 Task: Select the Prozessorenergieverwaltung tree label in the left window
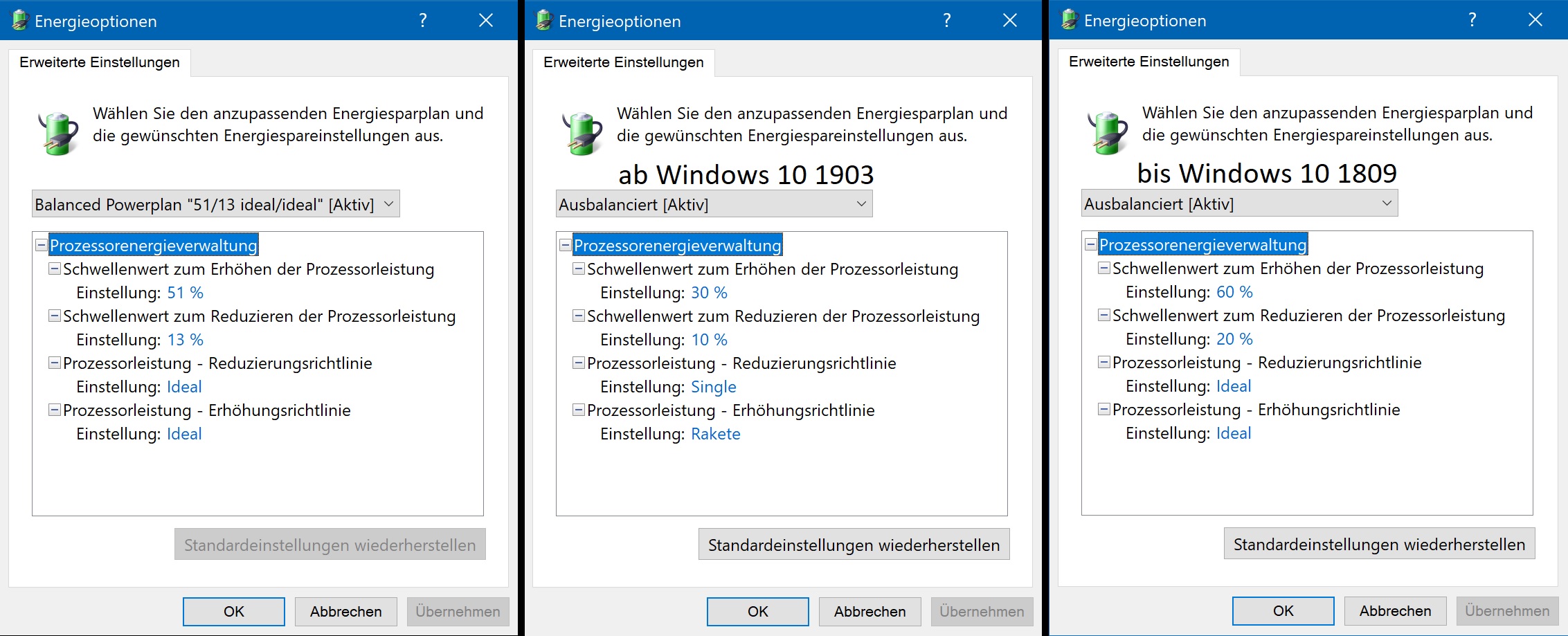pos(154,246)
